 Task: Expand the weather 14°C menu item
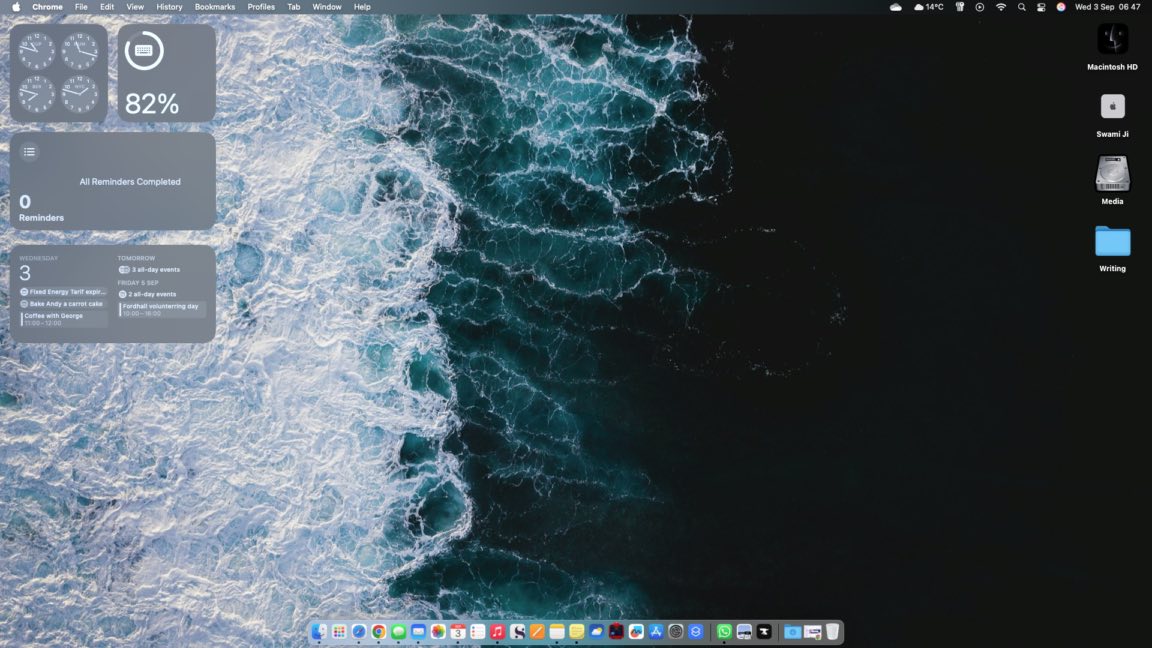tap(928, 7)
